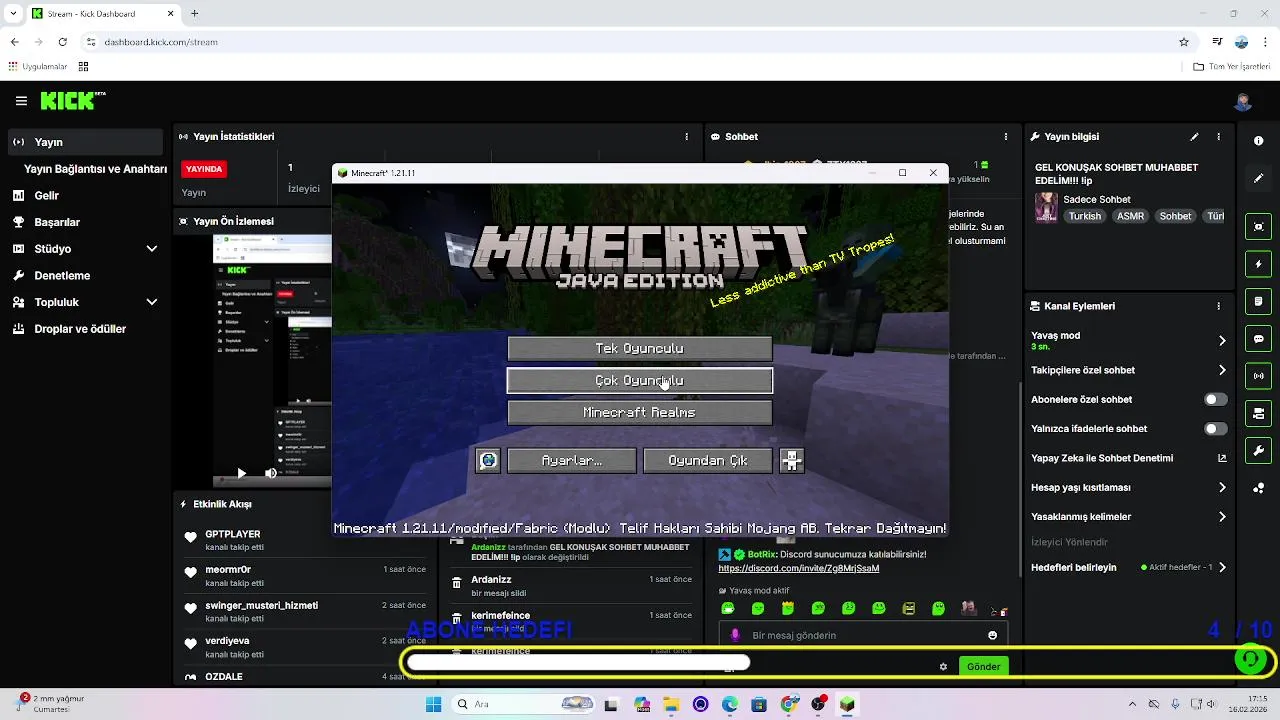This screenshot has height=720, width=1280.
Task: Open the discord.com invite link in chat
Action: [x=798, y=568]
